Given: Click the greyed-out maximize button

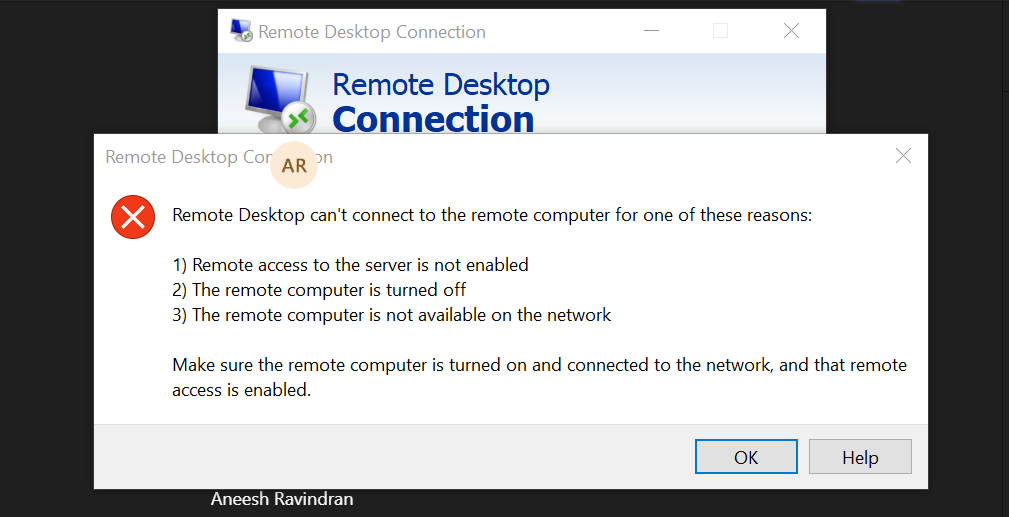Looking at the screenshot, I should (x=720, y=30).
